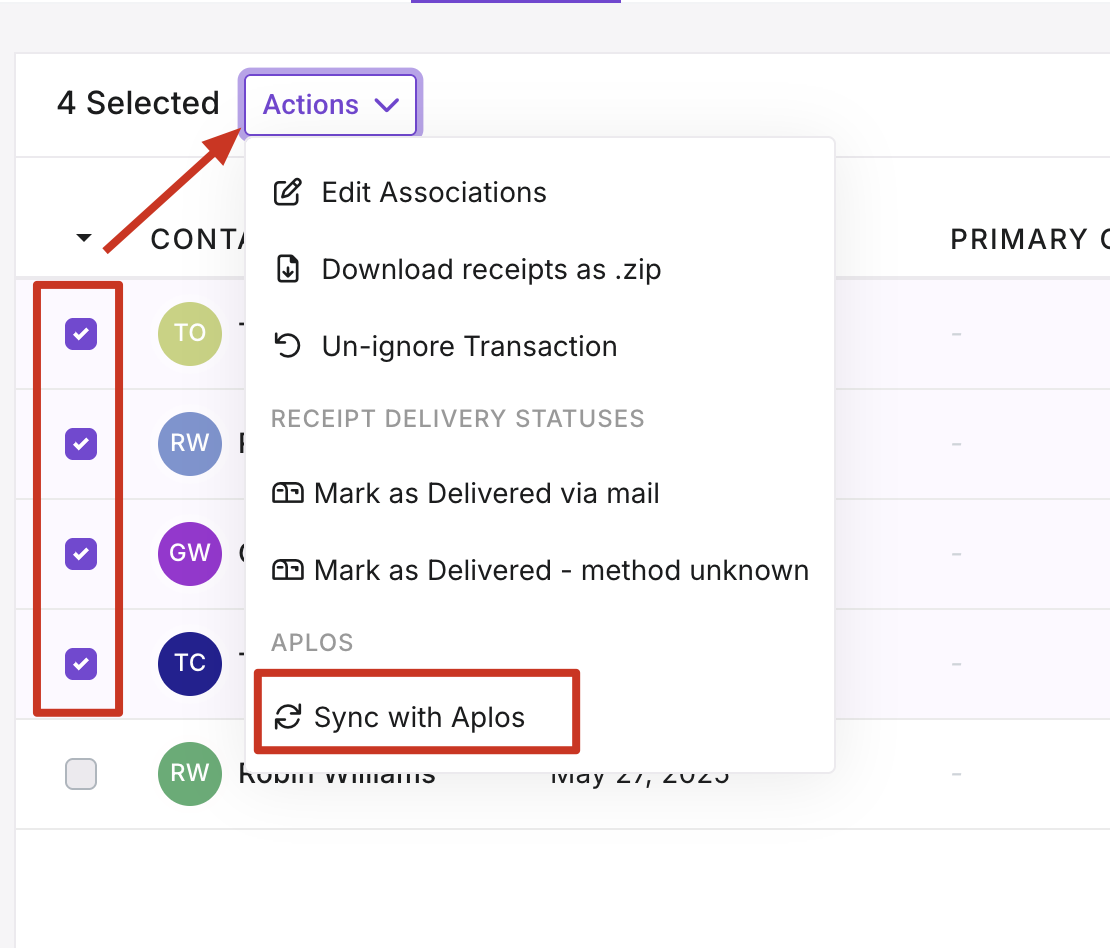Select Un-ignore Transaction menu entry
This screenshot has height=948, width=1110.
pyautogui.click(x=469, y=346)
